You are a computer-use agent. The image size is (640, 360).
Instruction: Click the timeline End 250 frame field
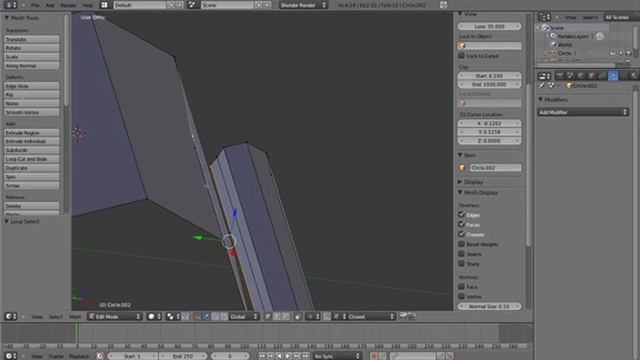coord(183,356)
